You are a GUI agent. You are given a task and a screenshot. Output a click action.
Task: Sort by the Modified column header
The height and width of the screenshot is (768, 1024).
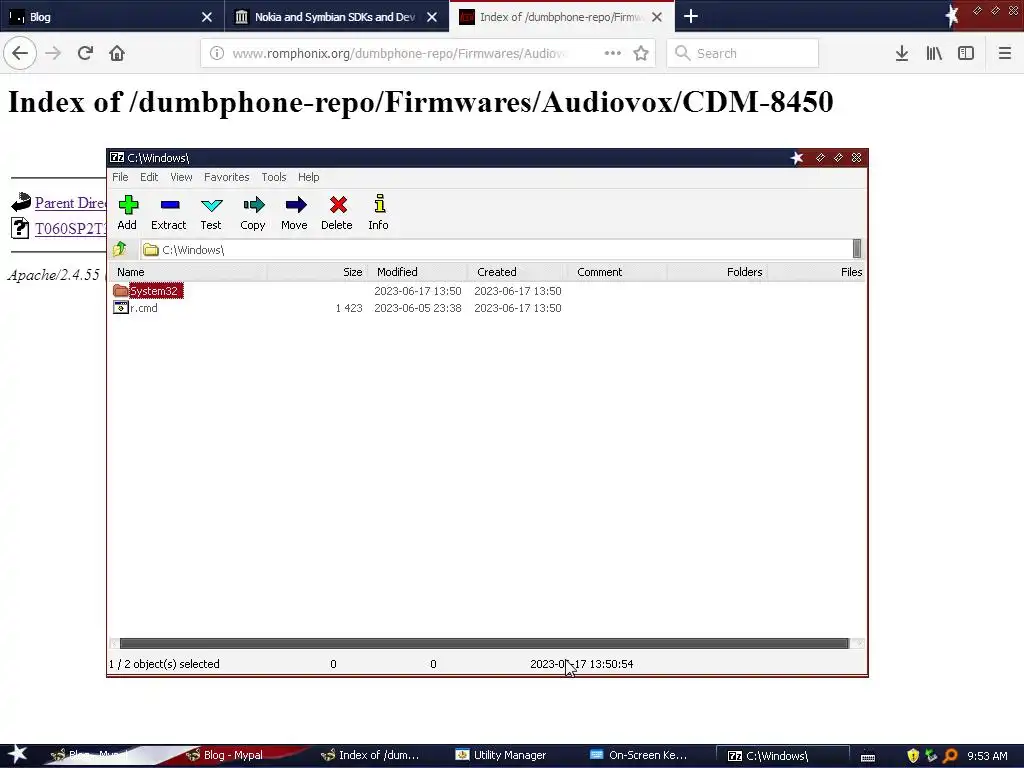pos(418,272)
